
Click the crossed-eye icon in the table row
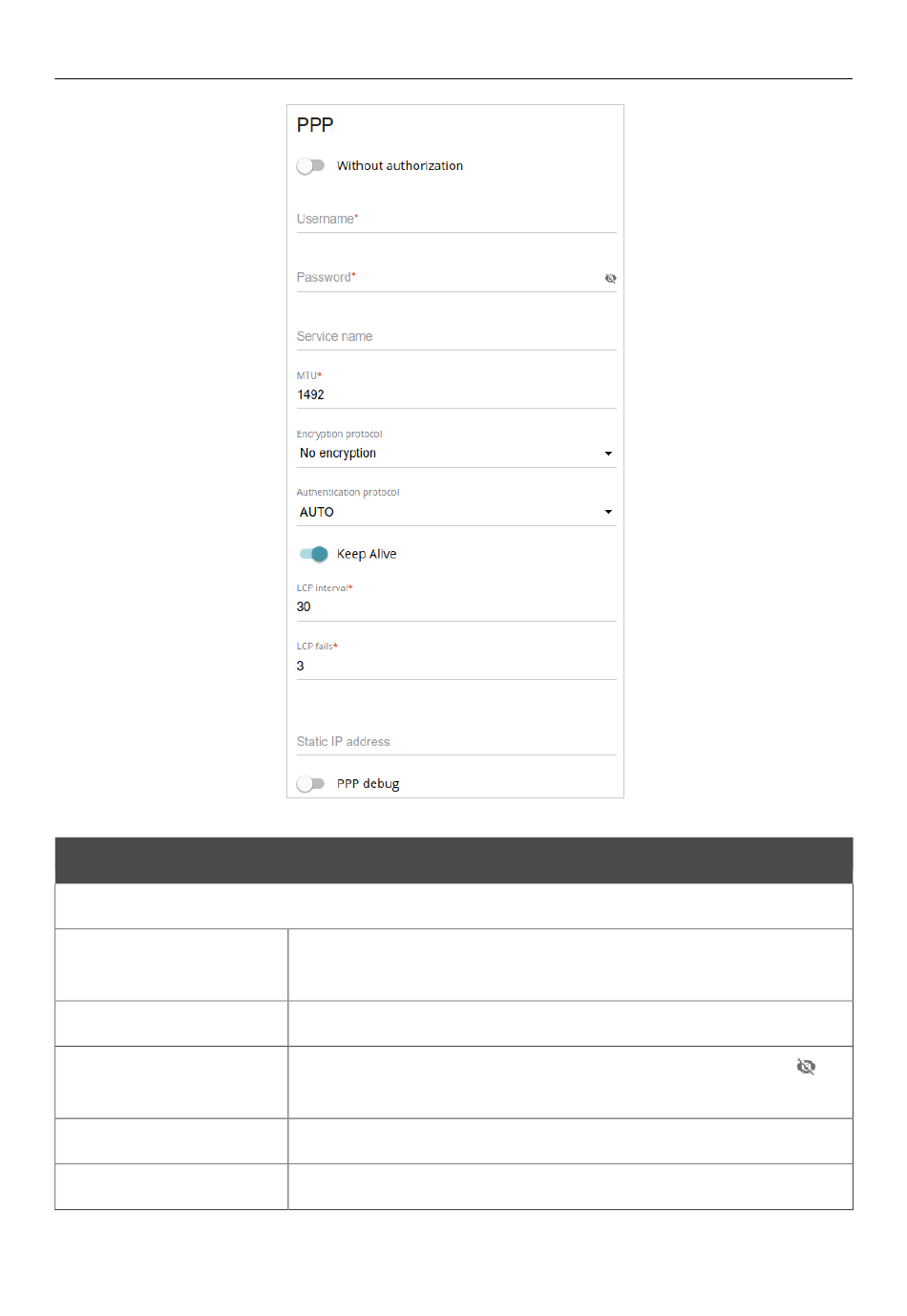tap(806, 1067)
